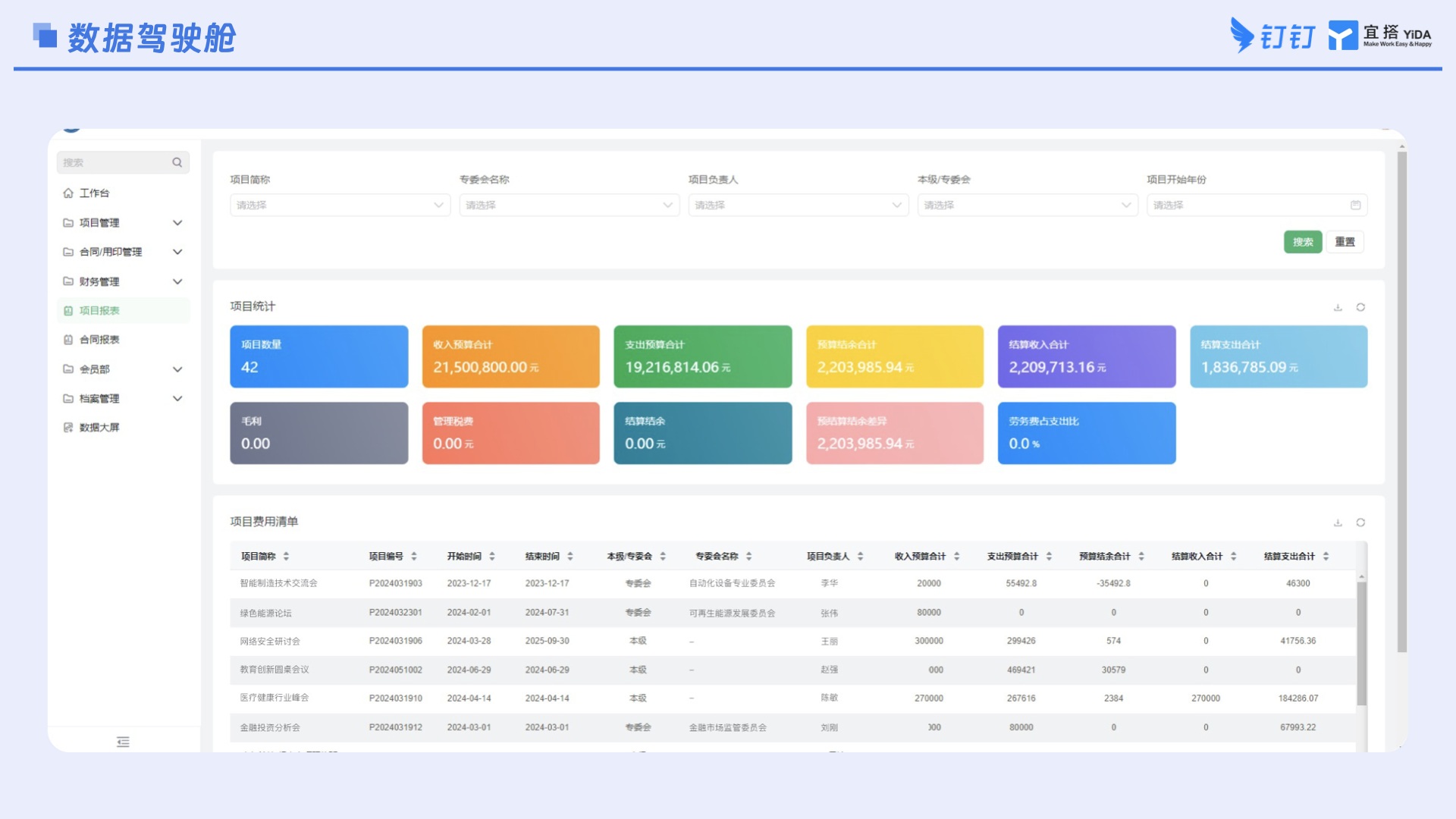Click the folder icon beside 项目管理
This screenshot has height=819, width=1456.
[x=68, y=222]
